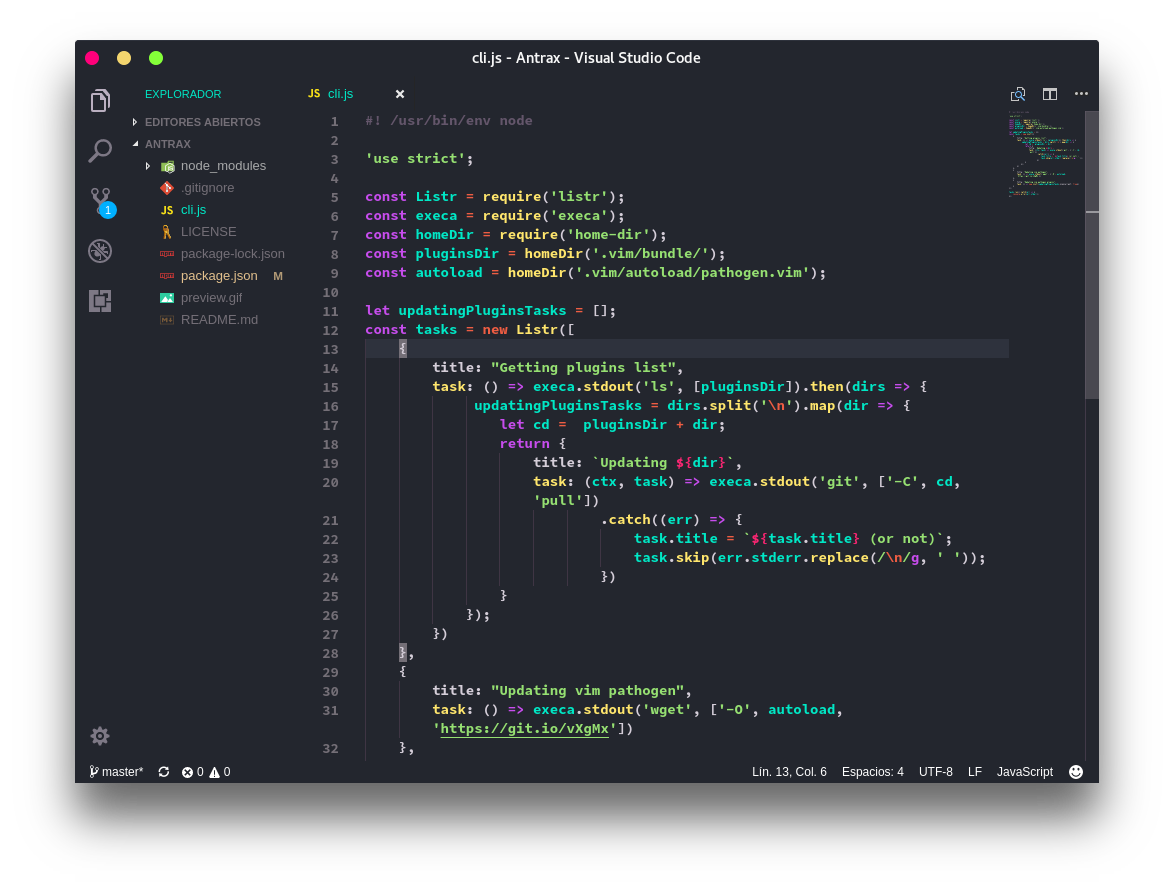The image size is (1174, 893).
Task: Click "Getting plugins list" string in code
Action: pos(583,368)
